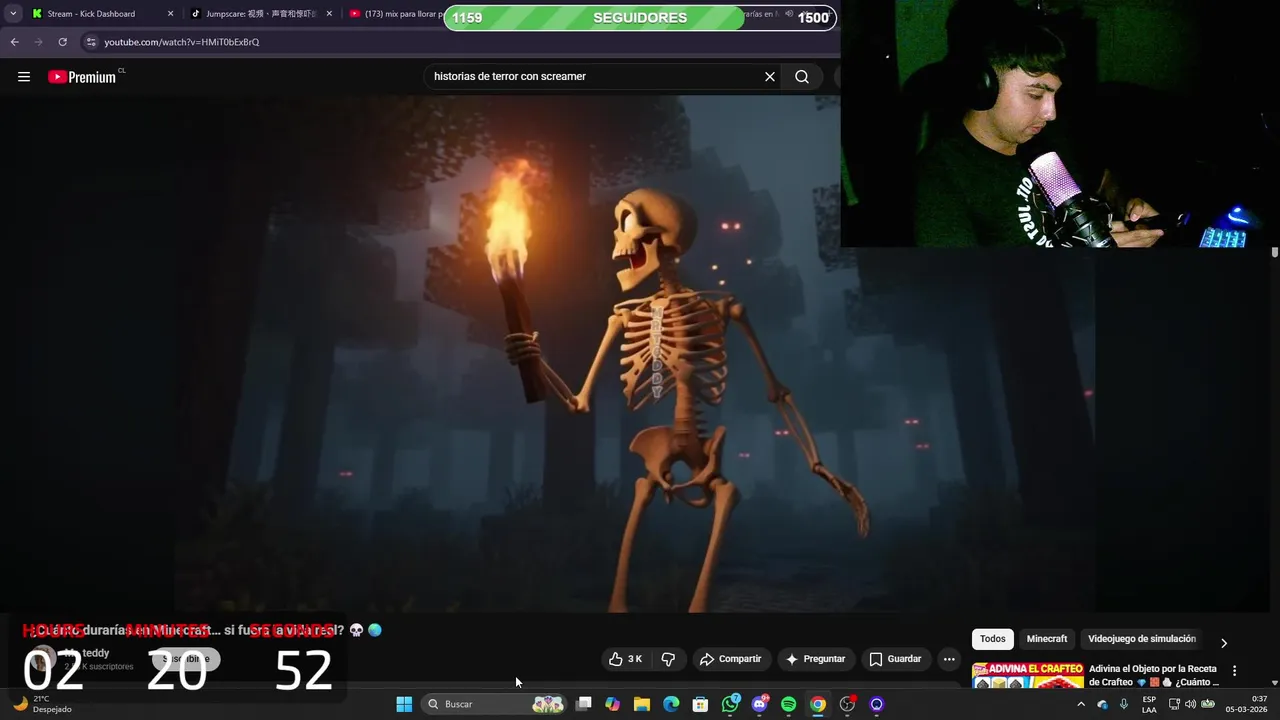Screen dimensions: 1280x720
Task: Run search with magnifying glass button
Action: point(802,77)
